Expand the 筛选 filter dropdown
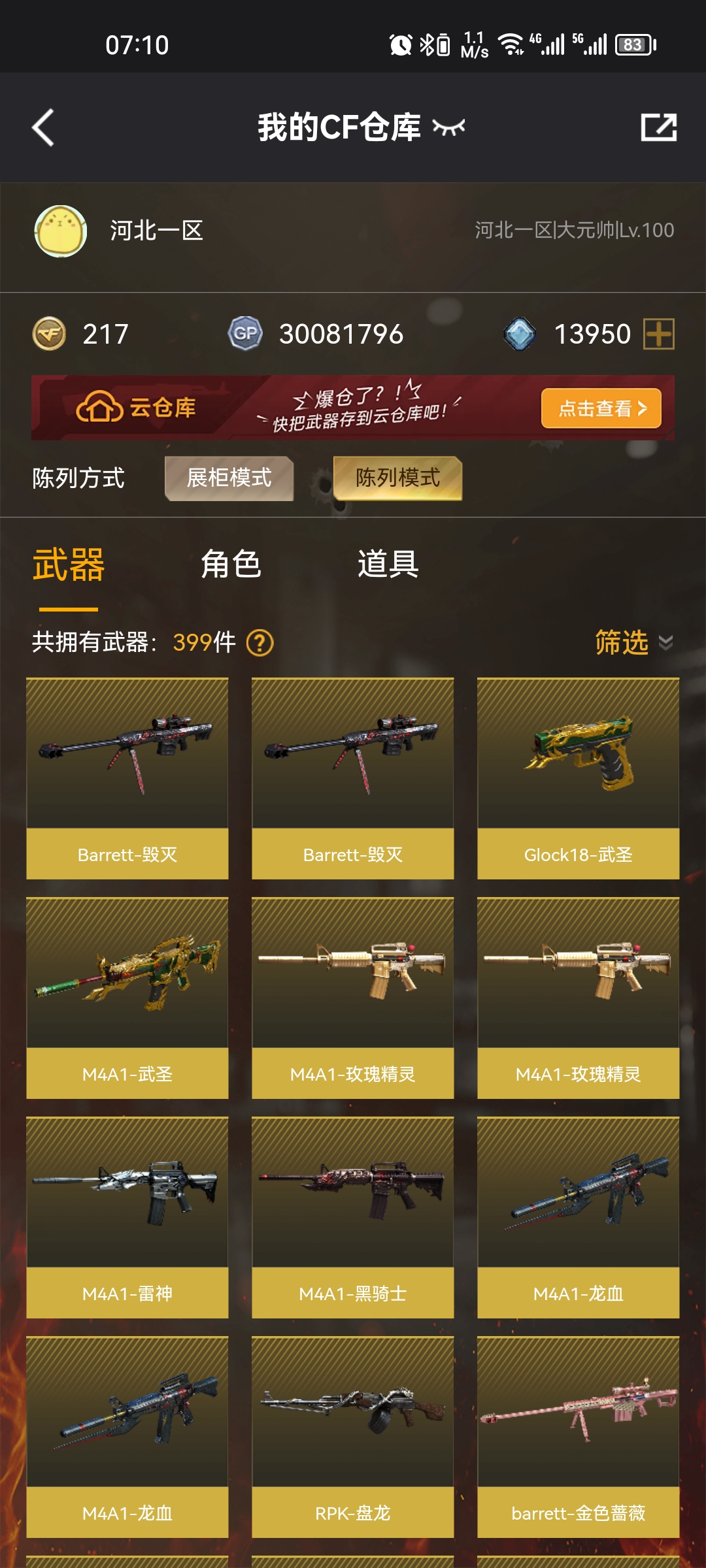The width and height of the screenshot is (706, 1568). click(633, 643)
